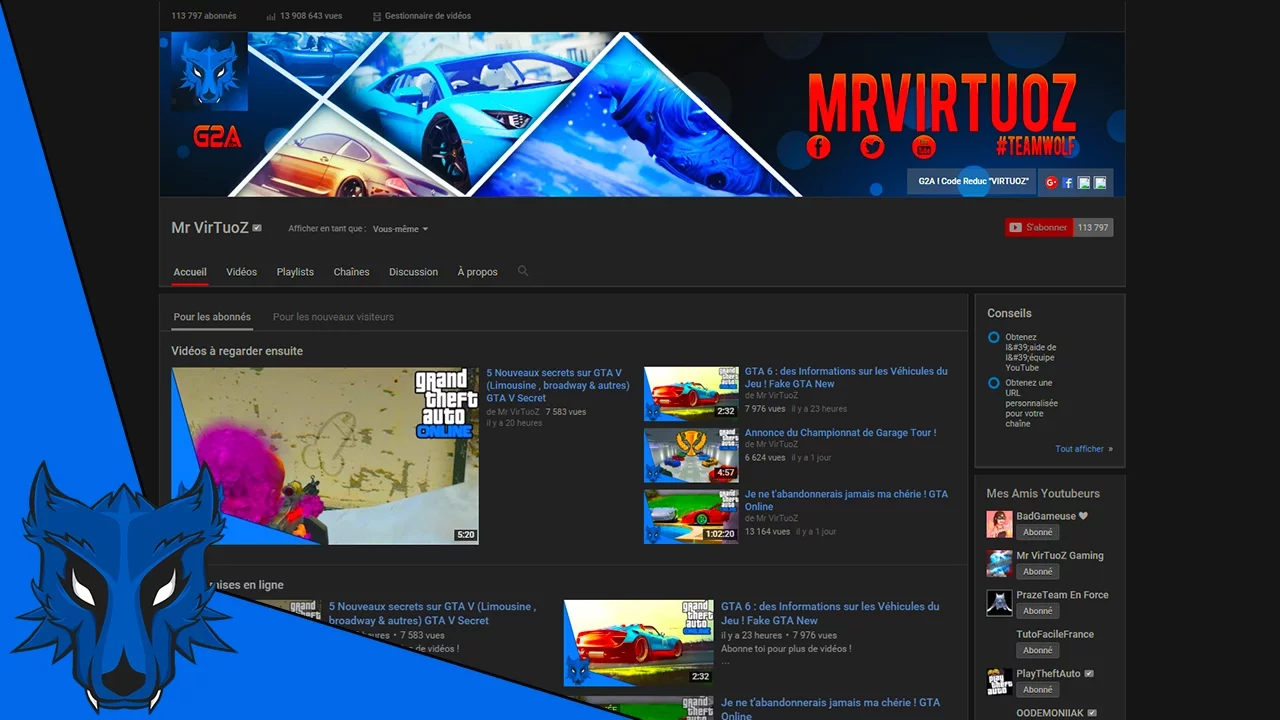The image size is (1280, 720).
Task: Click Abonné button under PlayTheftAuto
Action: point(1037,690)
